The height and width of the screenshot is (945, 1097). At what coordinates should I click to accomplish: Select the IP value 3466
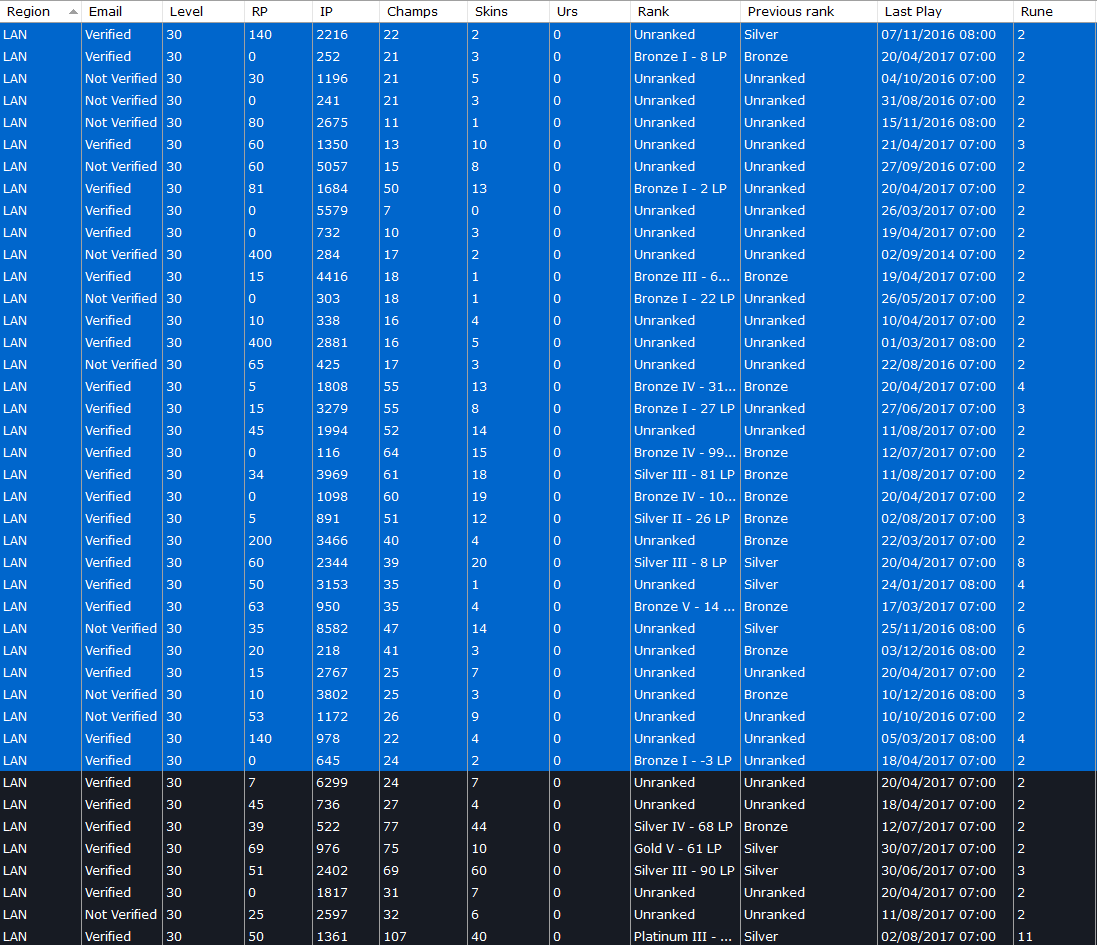(332, 541)
